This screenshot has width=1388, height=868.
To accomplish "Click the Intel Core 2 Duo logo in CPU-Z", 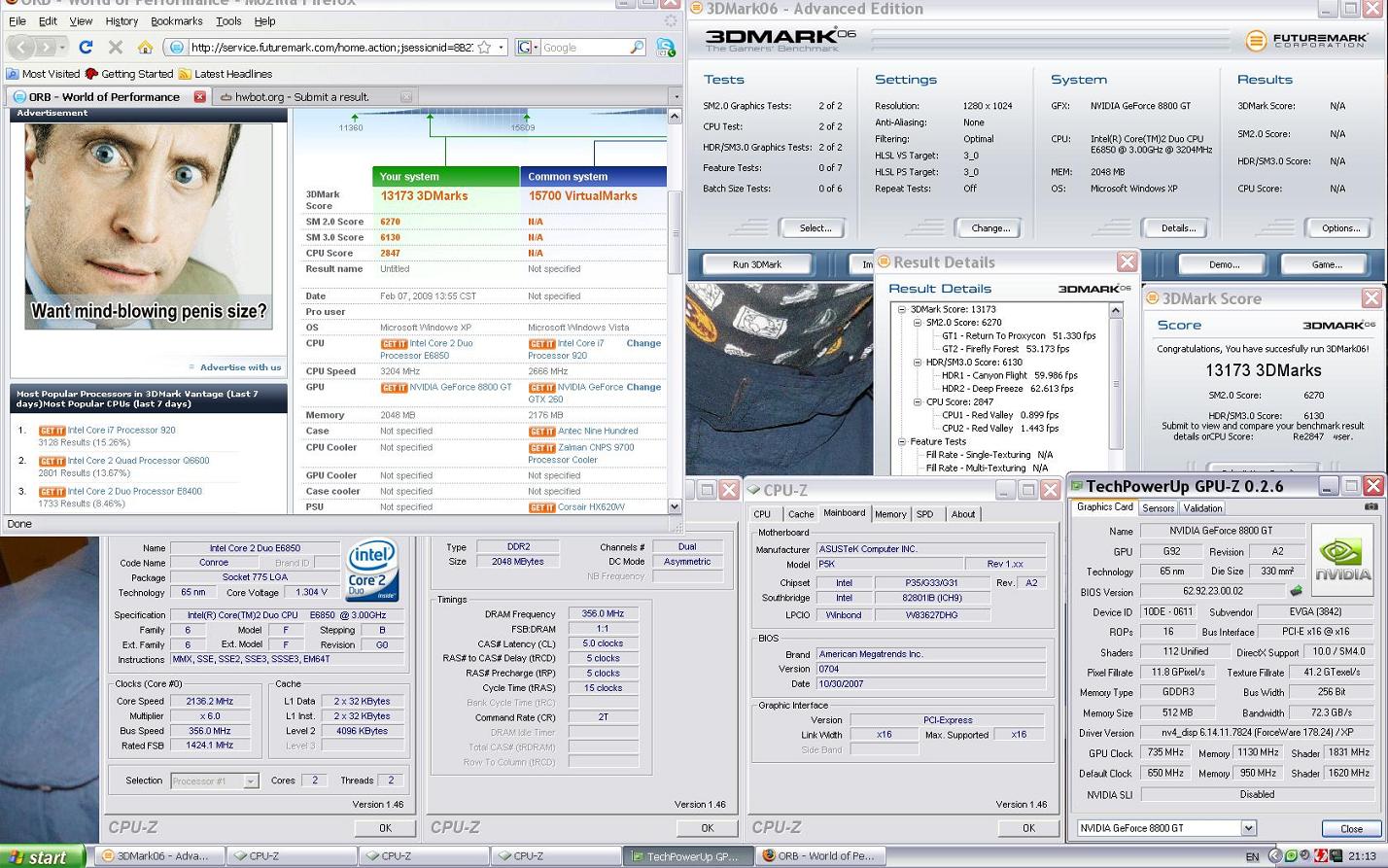I will coord(372,571).
